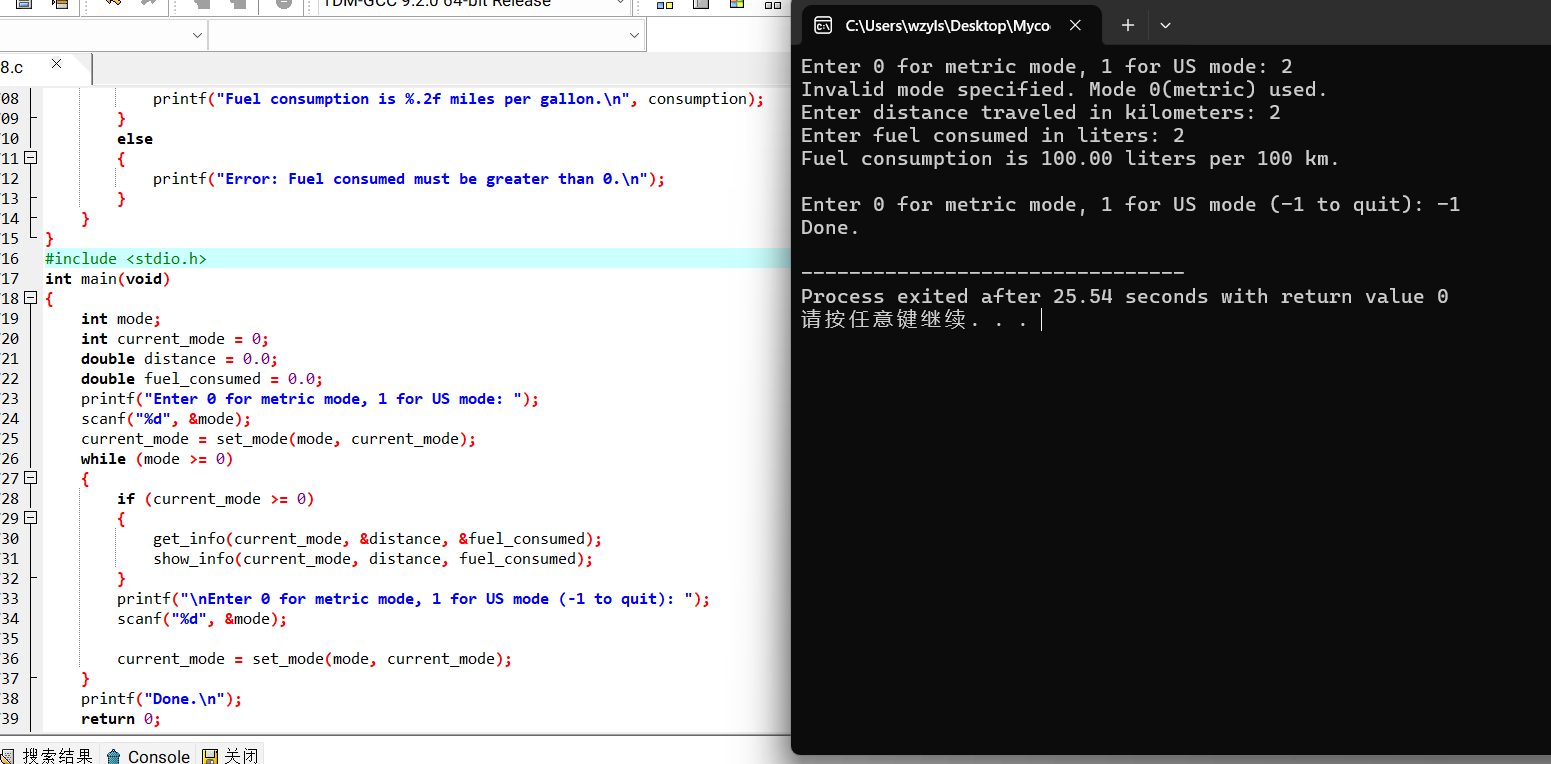Click the 'int mode;' declaration
Screen dimensions: 1551x764
click(x=121, y=318)
